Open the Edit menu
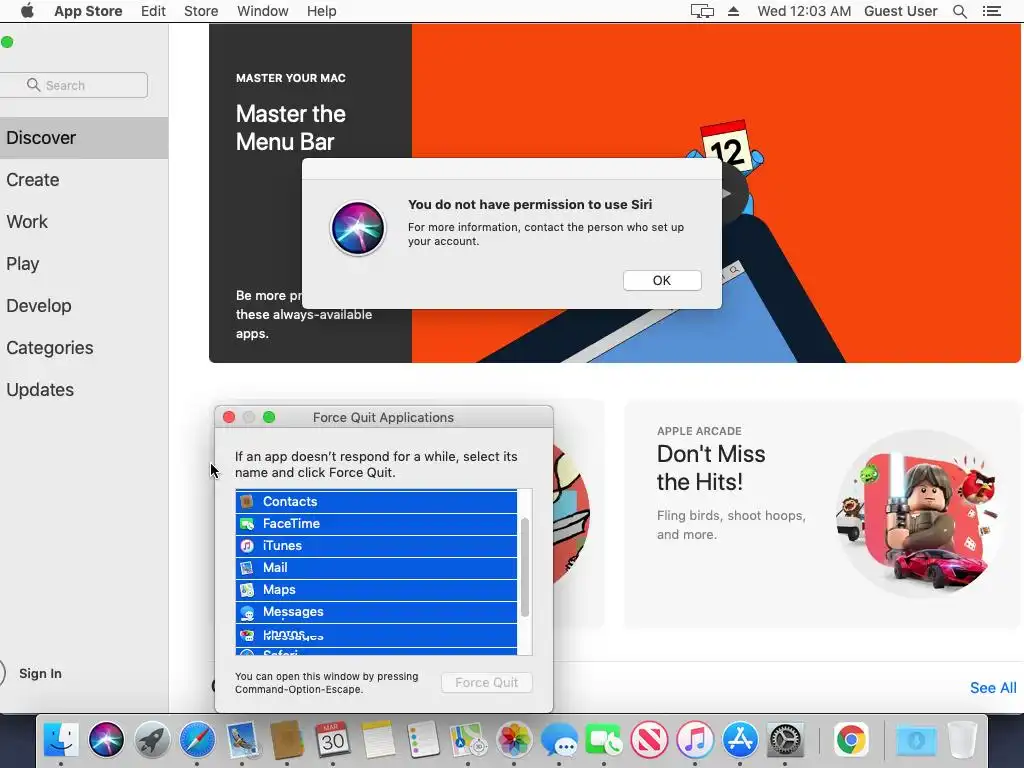This screenshot has width=1024, height=768. (153, 11)
